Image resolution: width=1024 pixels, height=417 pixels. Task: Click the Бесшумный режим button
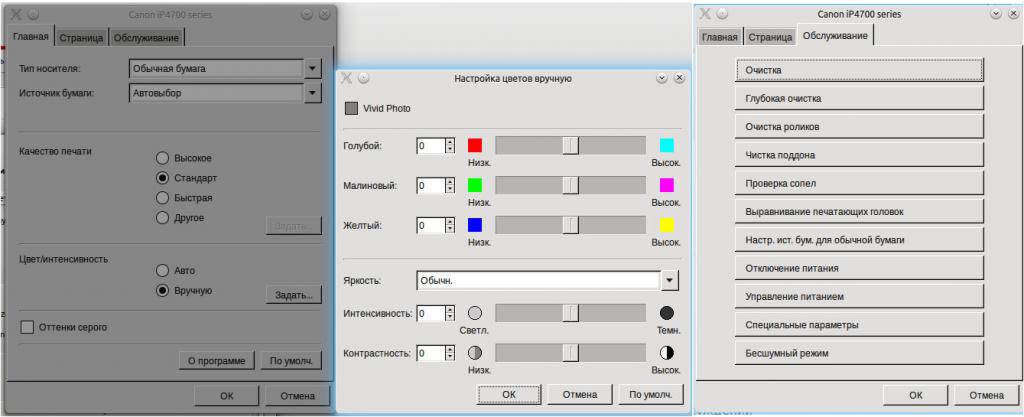tap(859, 353)
